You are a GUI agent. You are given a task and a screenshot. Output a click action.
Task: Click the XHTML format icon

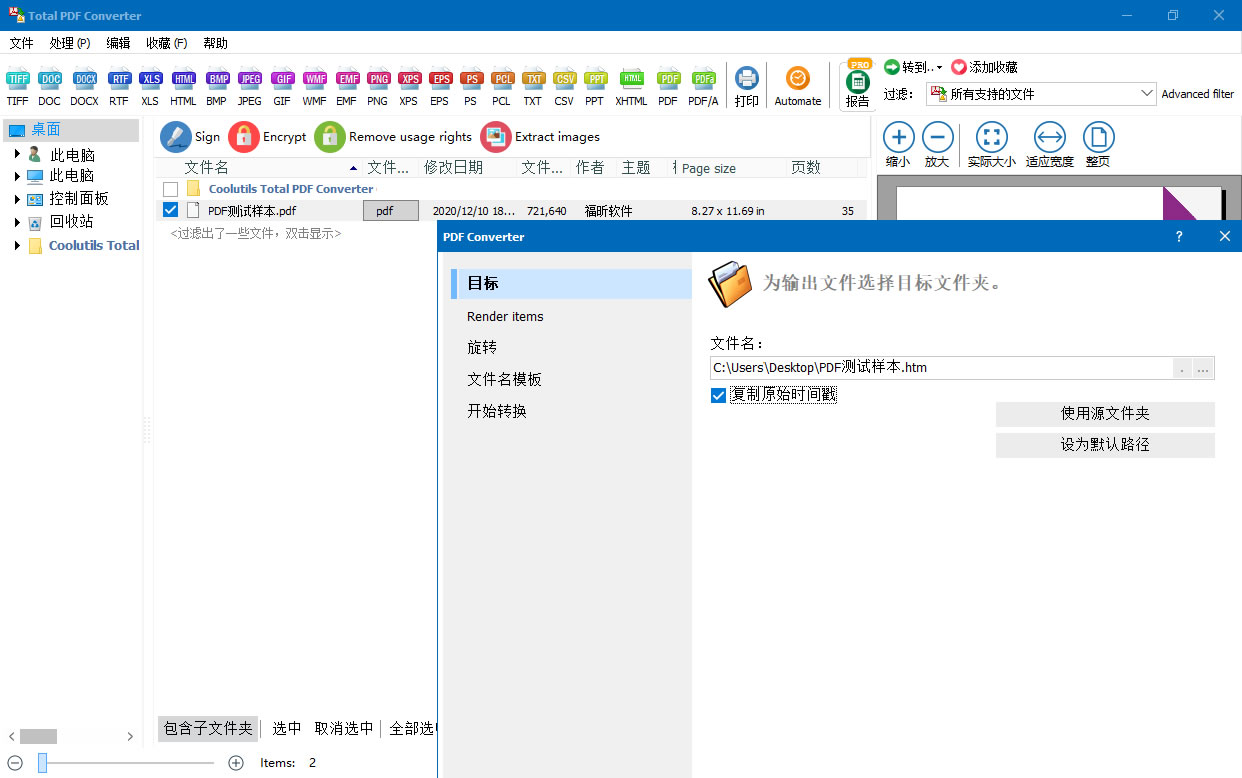(631, 79)
